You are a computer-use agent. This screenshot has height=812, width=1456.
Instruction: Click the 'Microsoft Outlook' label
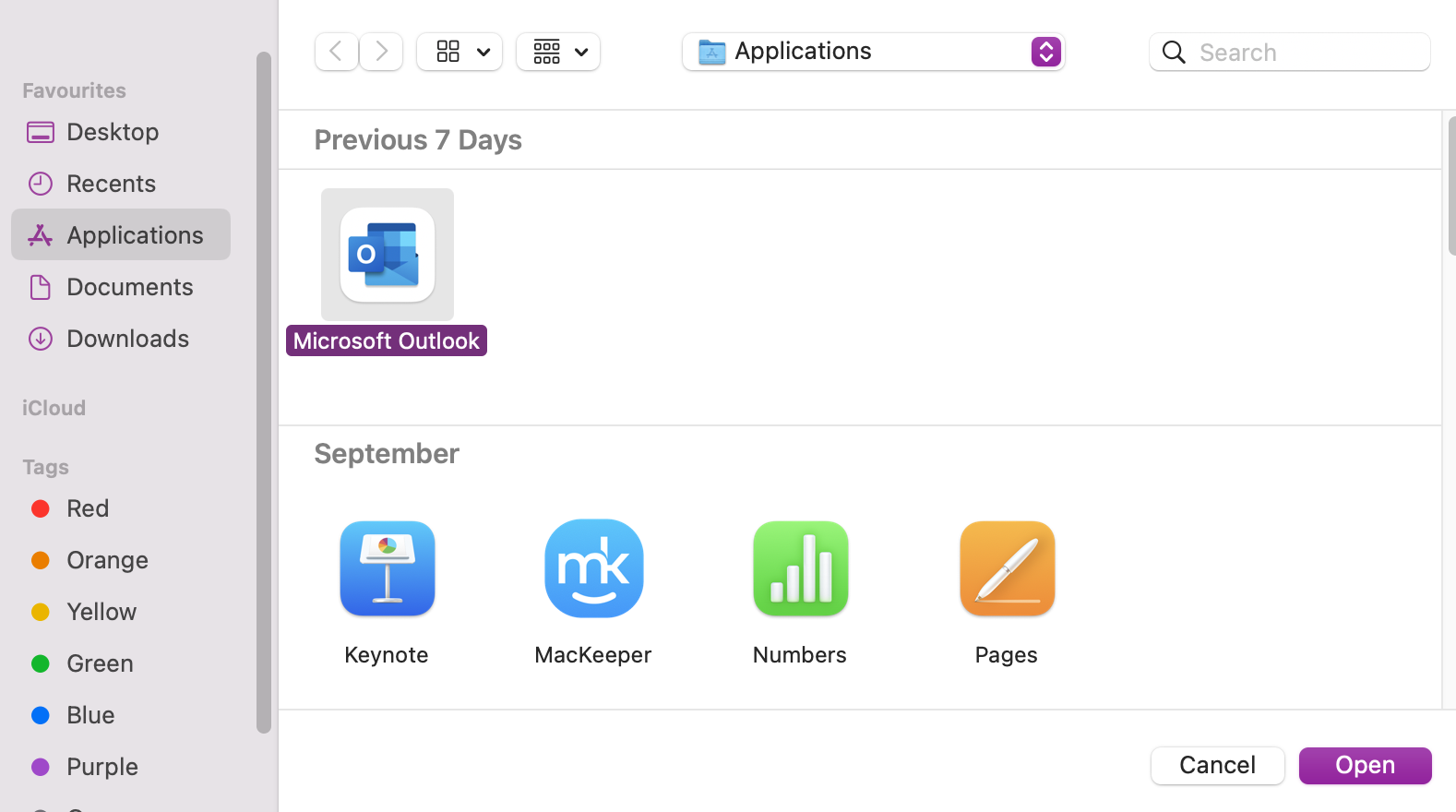[387, 340]
